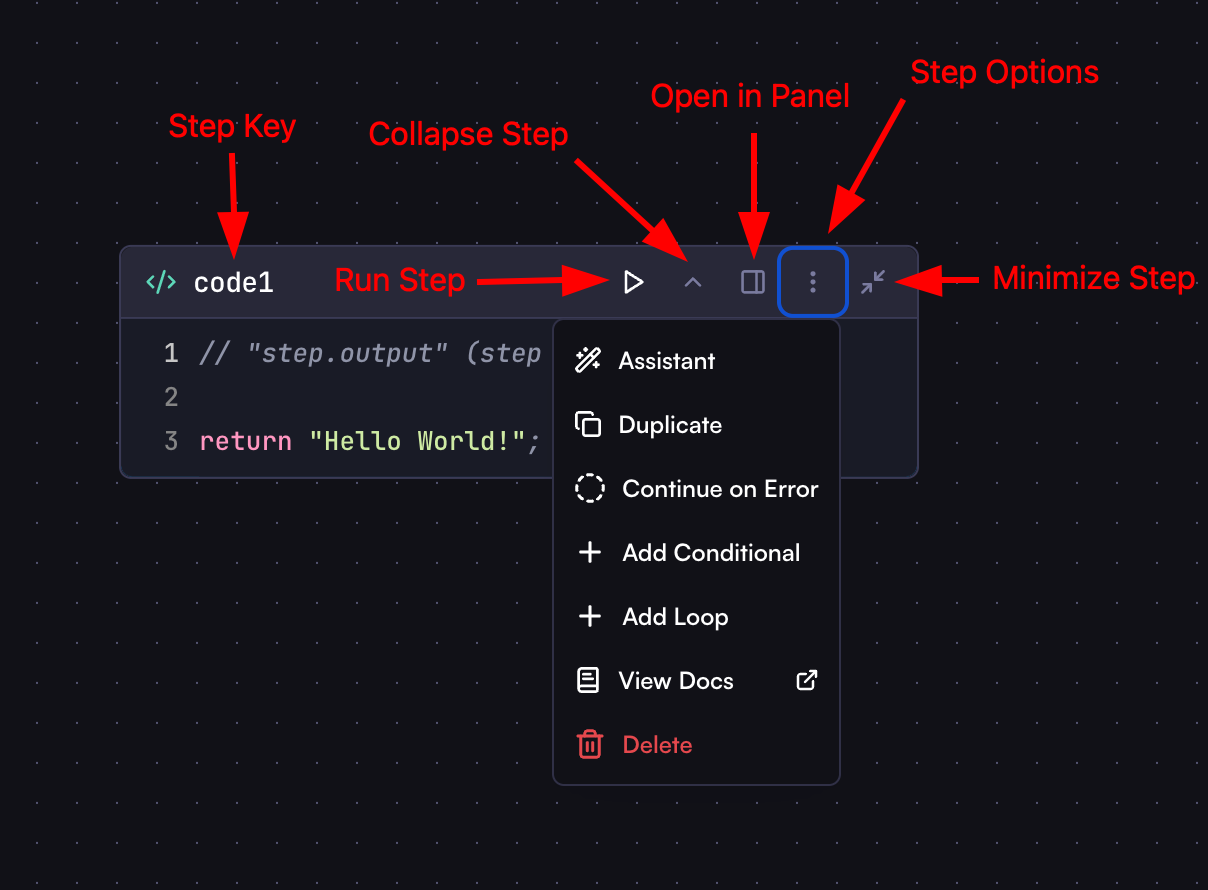Click the trash icon beside Delete
The height and width of the screenshot is (890, 1208).
point(589,744)
